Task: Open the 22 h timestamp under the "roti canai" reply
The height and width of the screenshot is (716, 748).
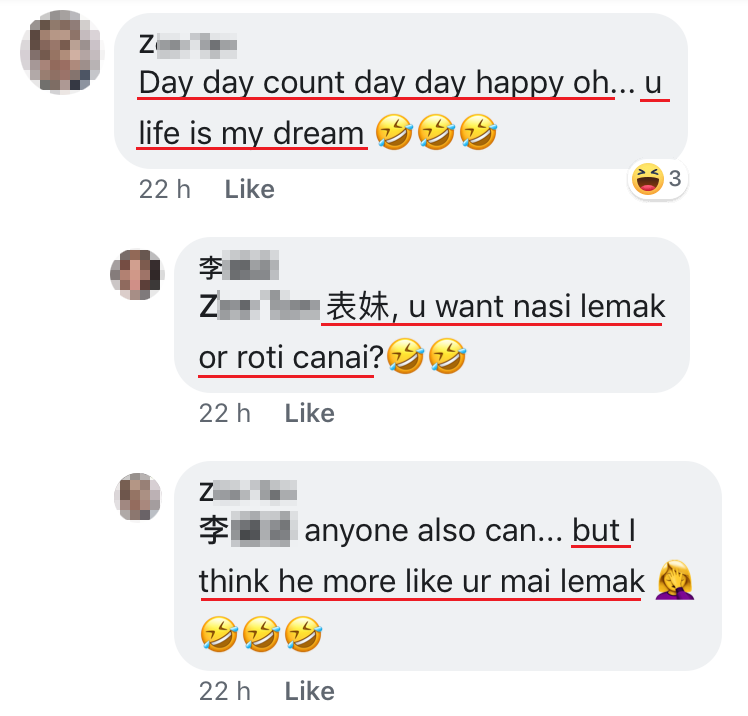Action: [225, 413]
